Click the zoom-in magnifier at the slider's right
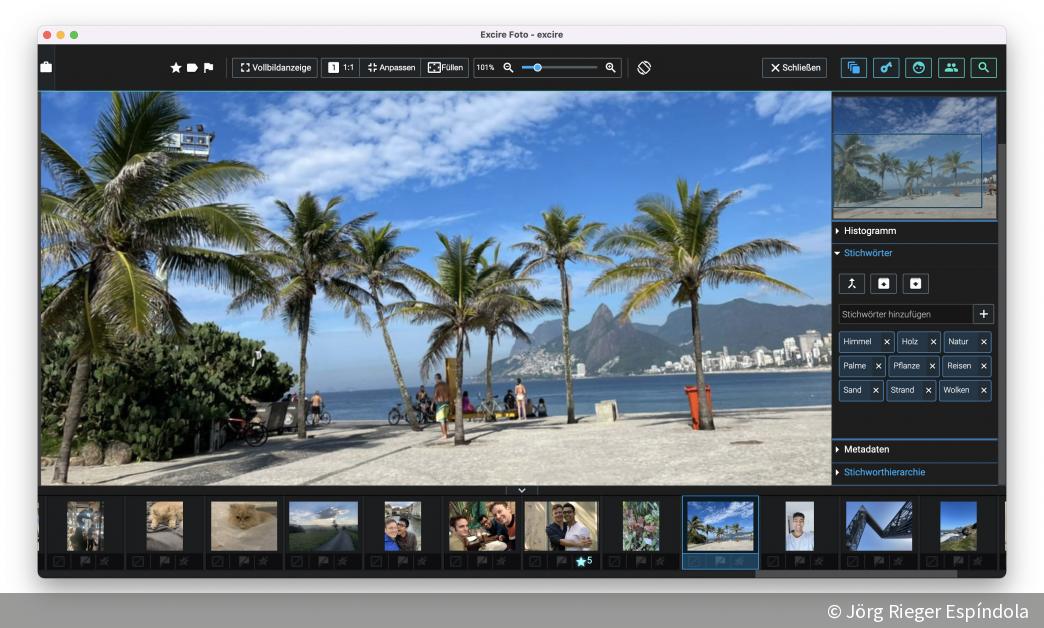 (x=611, y=67)
